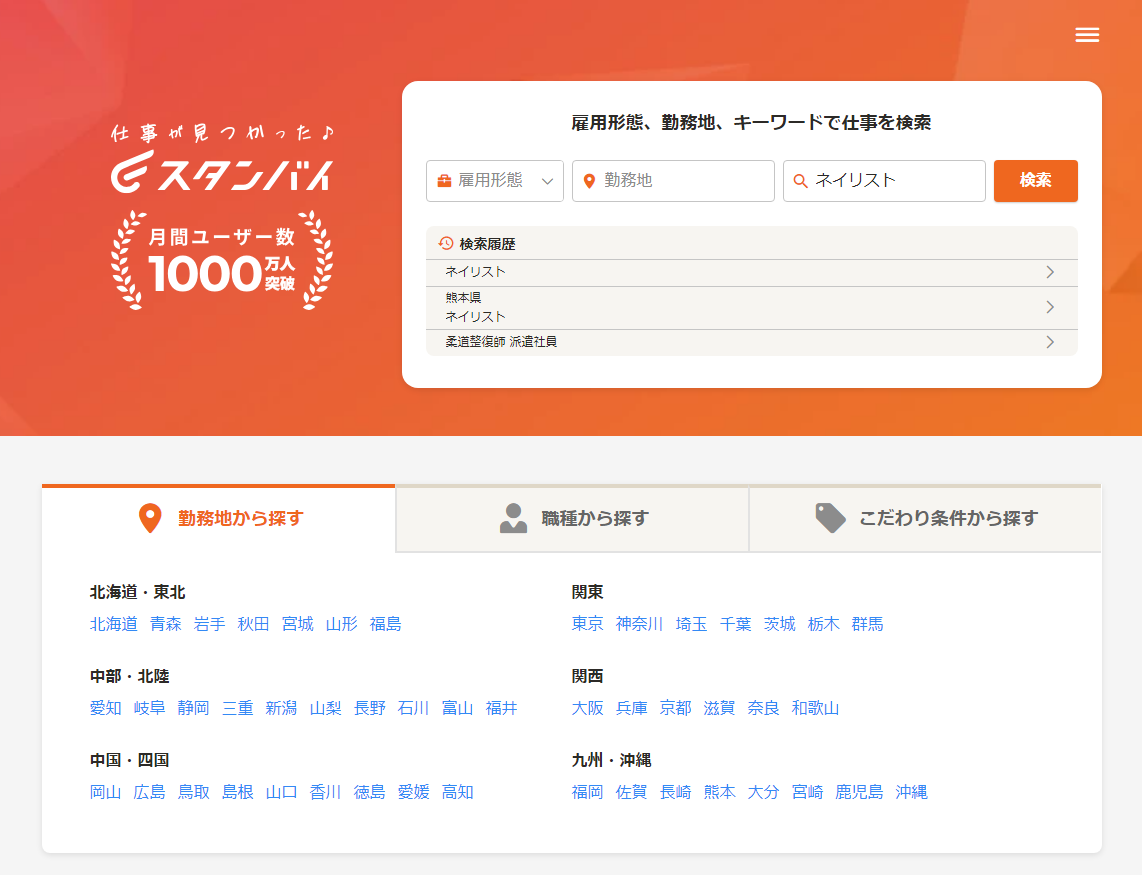Open the 岐阜 link
The height and width of the screenshot is (875, 1142).
[149, 708]
